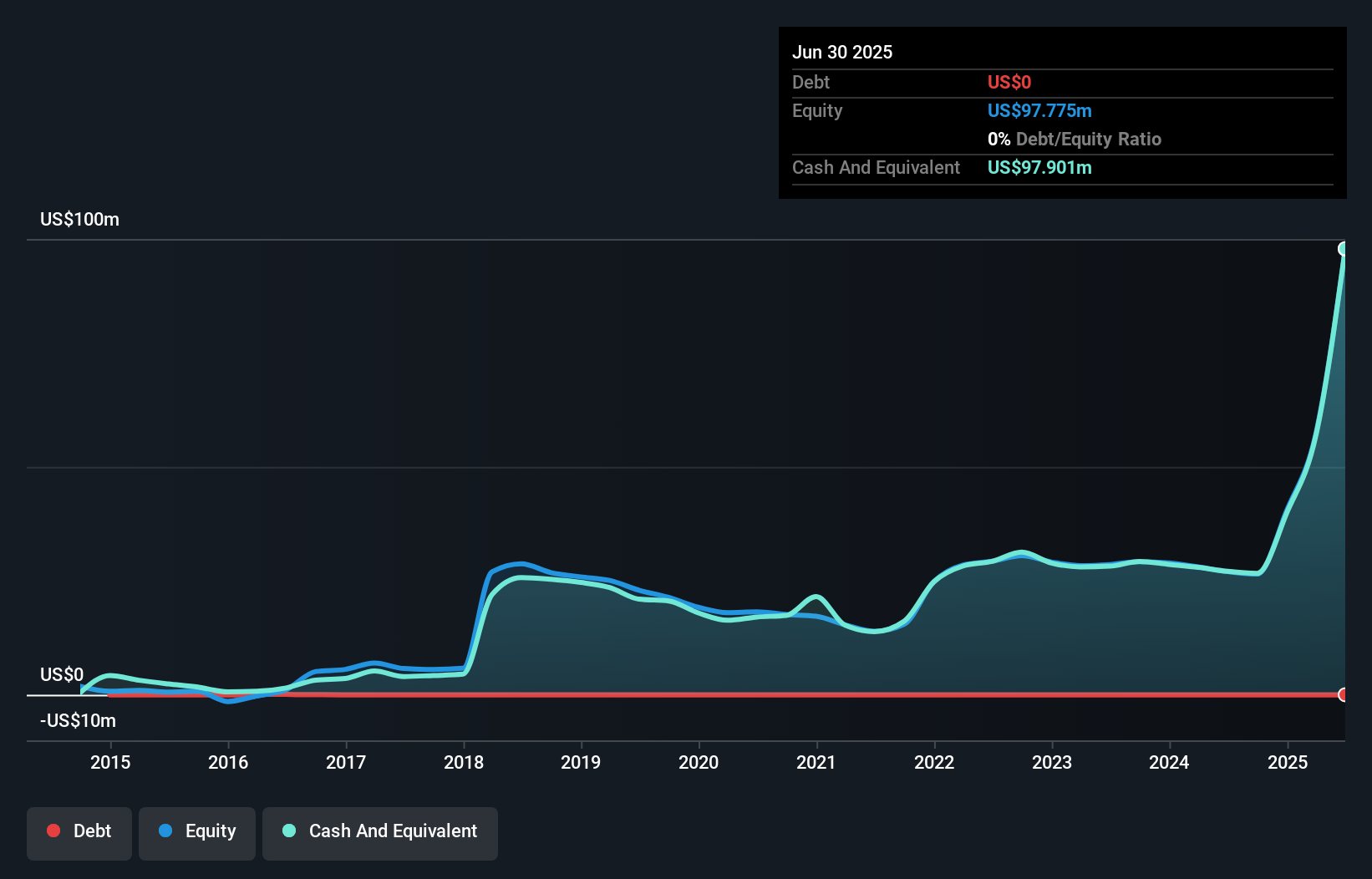Click the teal Cash And Equivalent legend dot
This screenshot has width=1372, height=879.
coord(288,831)
